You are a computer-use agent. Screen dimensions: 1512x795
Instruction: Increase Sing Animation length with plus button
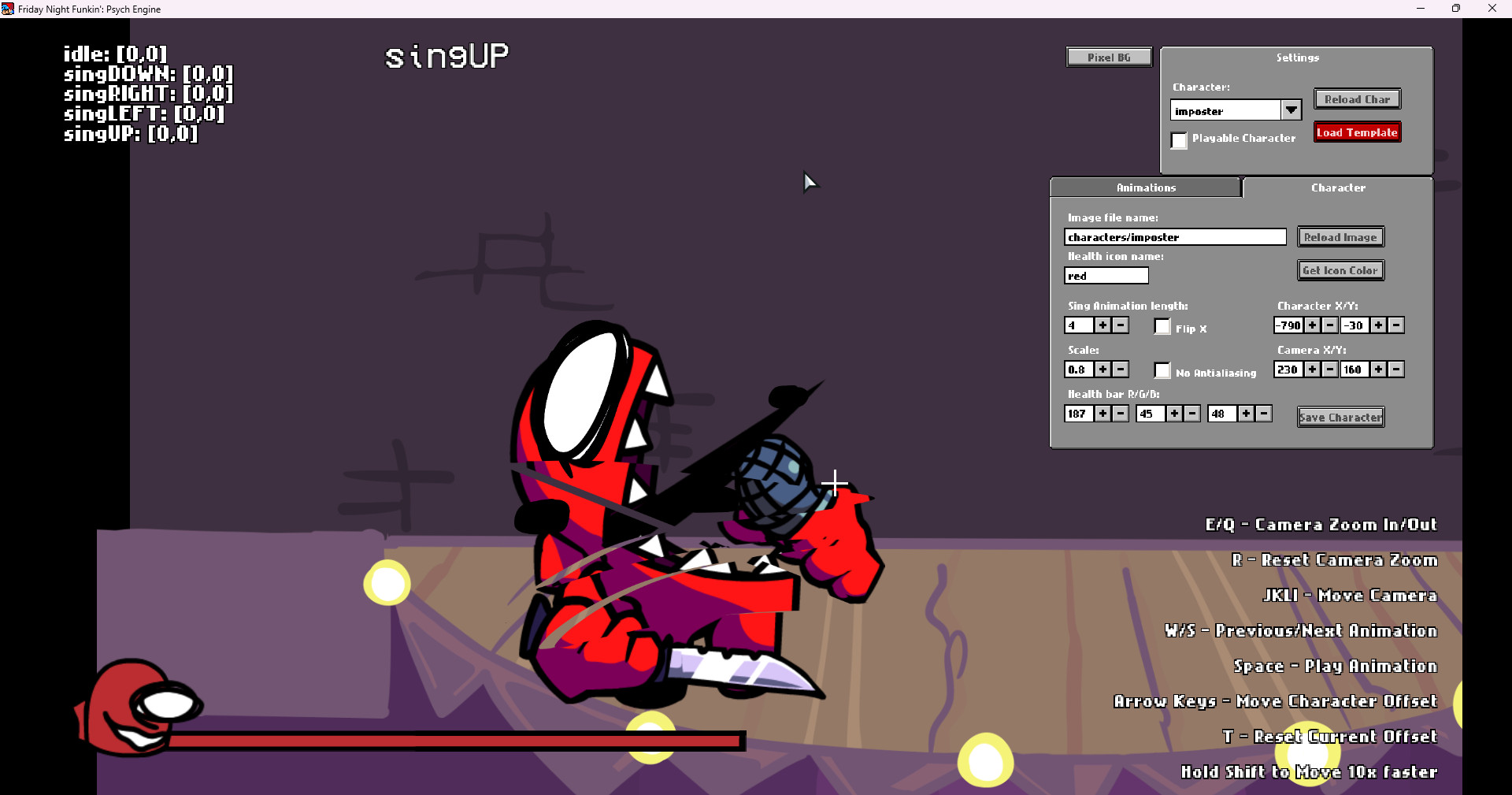click(1102, 325)
